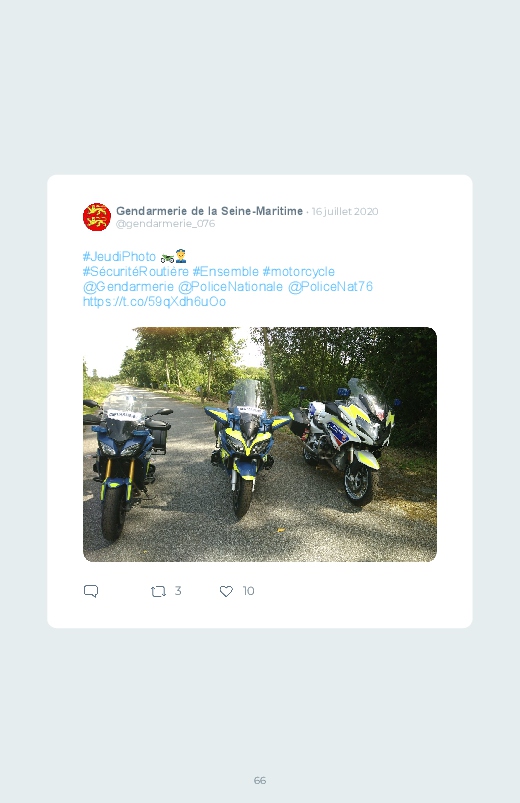Open the #motorcycle hashtag
The image size is (520, 803).
click(x=299, y=271)
